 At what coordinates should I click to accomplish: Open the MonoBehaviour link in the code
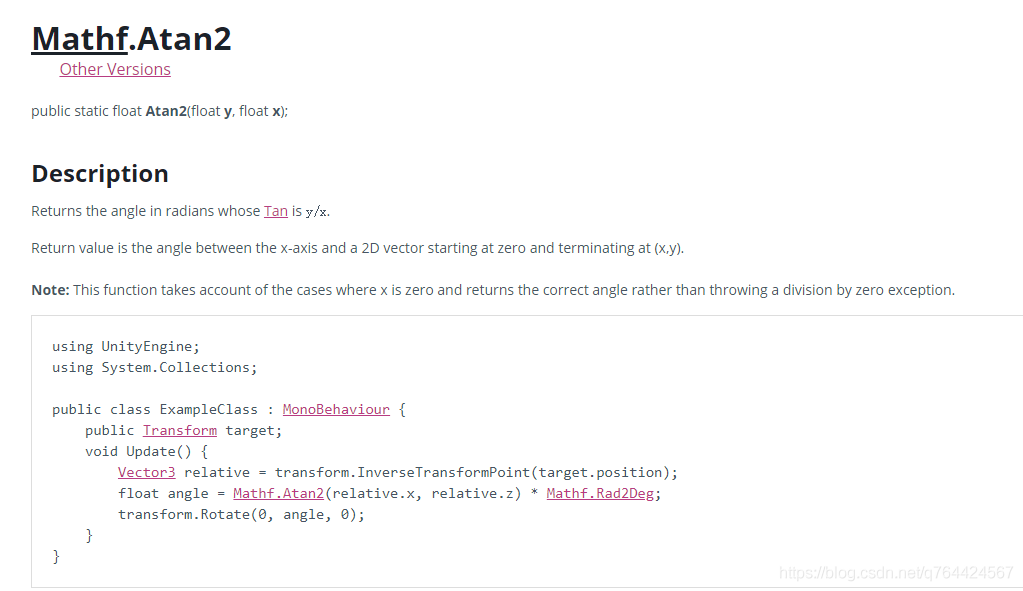(336, 409)
